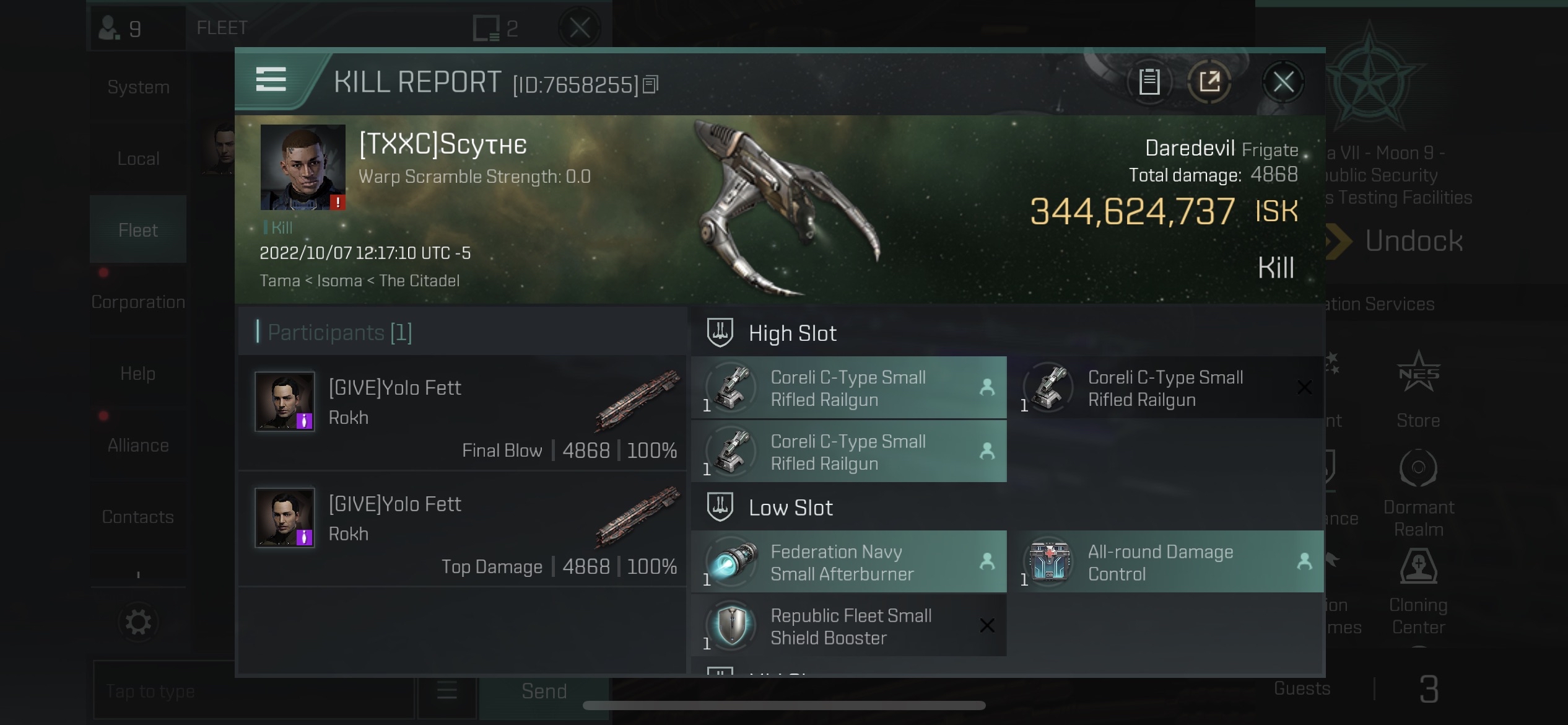Open the external link export icon
Image resolution: width=1568 pixels, height=725 pixels.
1210,81
